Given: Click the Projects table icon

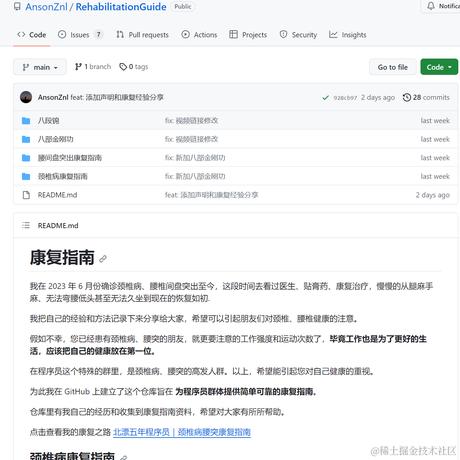Looking at the screenshot, I should (x=234, y=34).
